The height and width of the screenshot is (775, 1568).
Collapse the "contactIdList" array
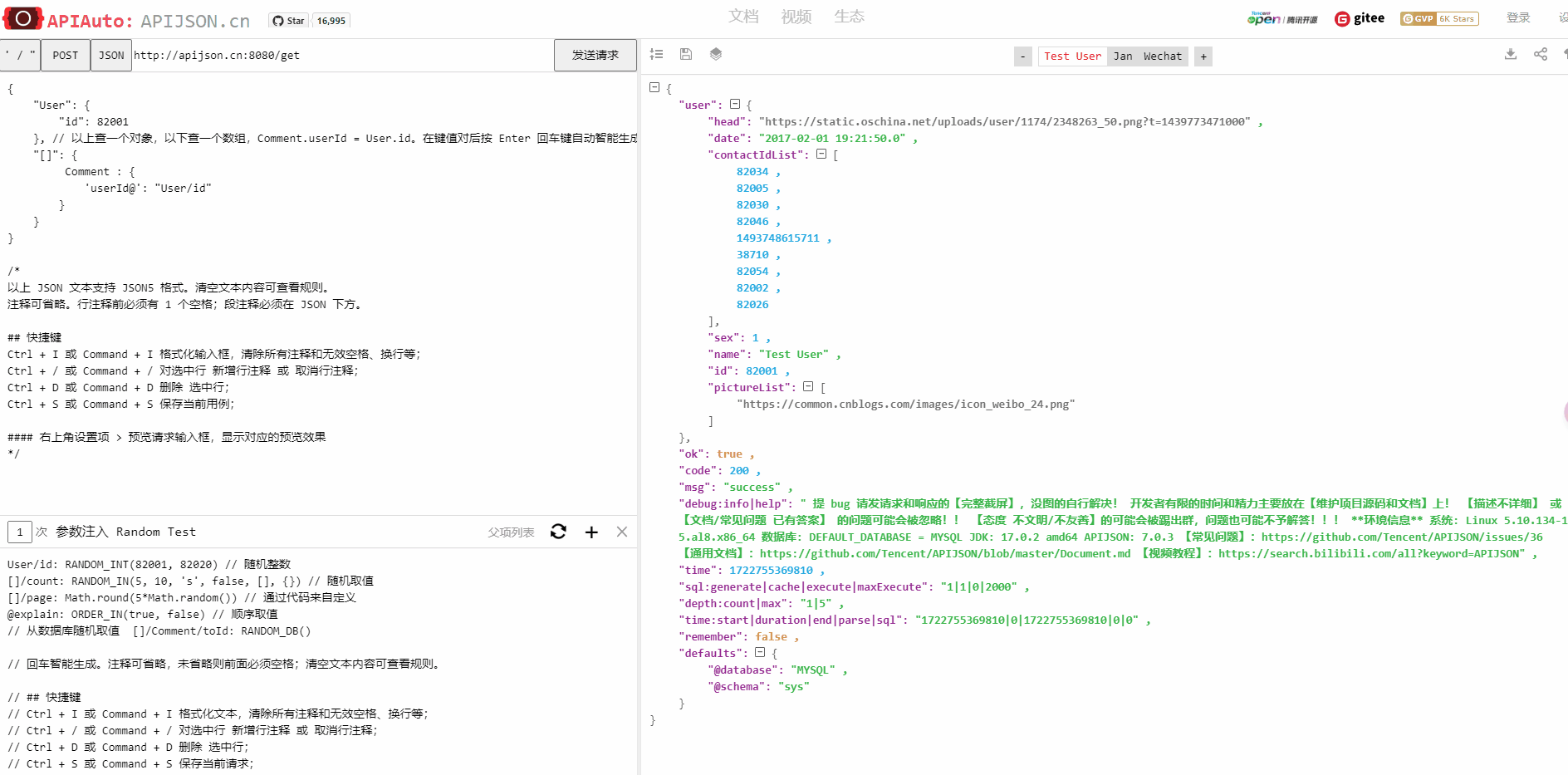(821, 154)
